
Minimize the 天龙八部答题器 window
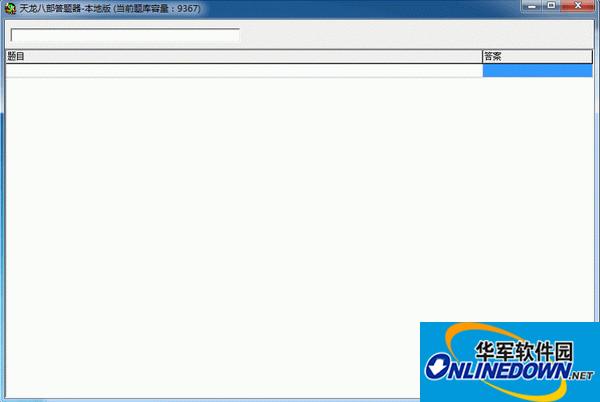click(532, 6)
